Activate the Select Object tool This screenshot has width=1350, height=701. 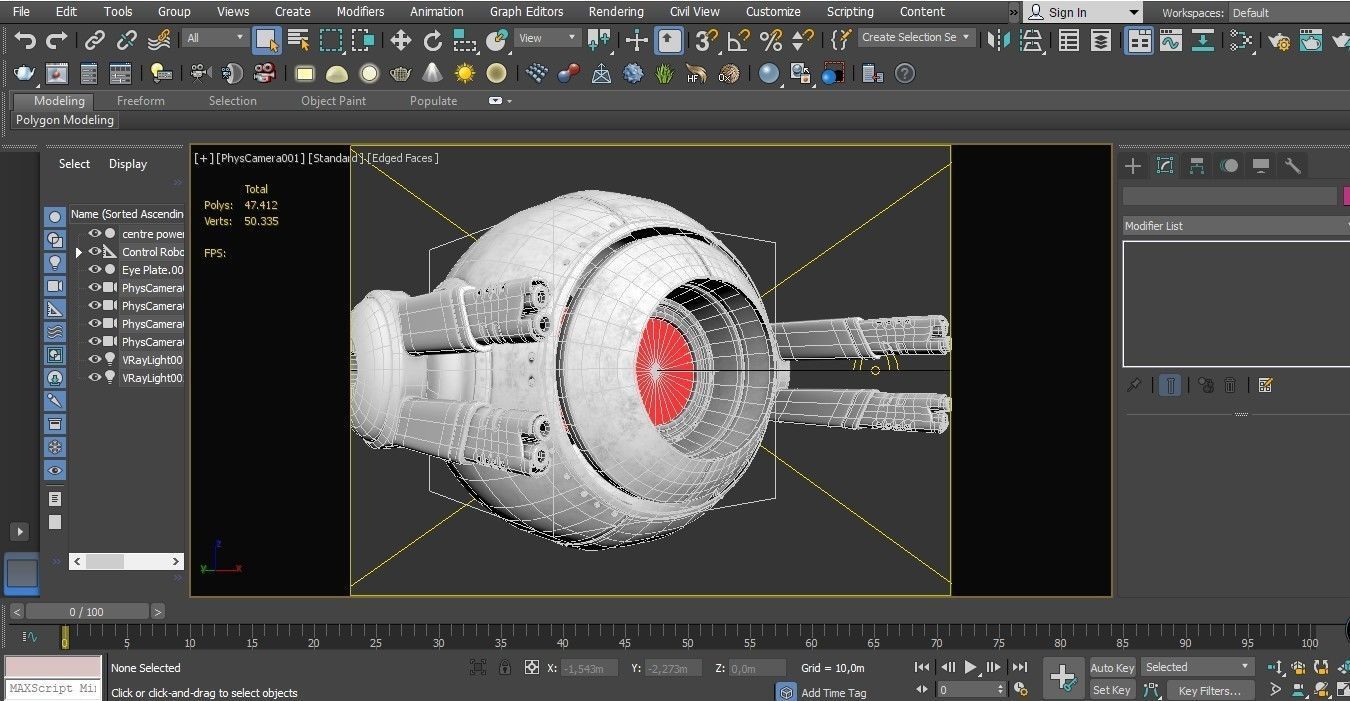[266, 40]
